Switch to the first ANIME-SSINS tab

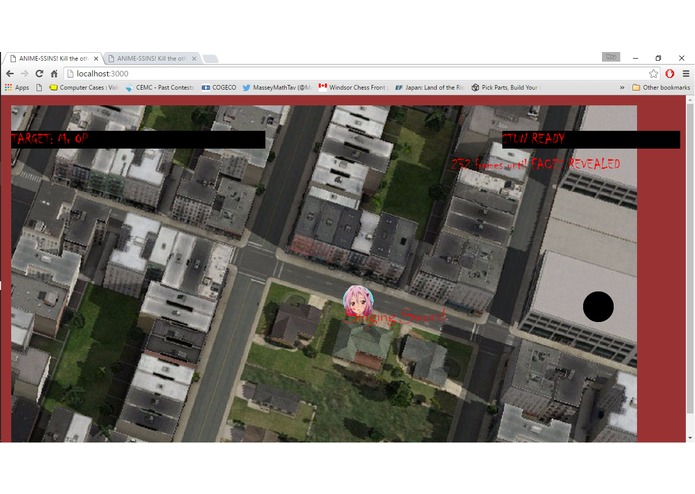(x=52, y=58)
